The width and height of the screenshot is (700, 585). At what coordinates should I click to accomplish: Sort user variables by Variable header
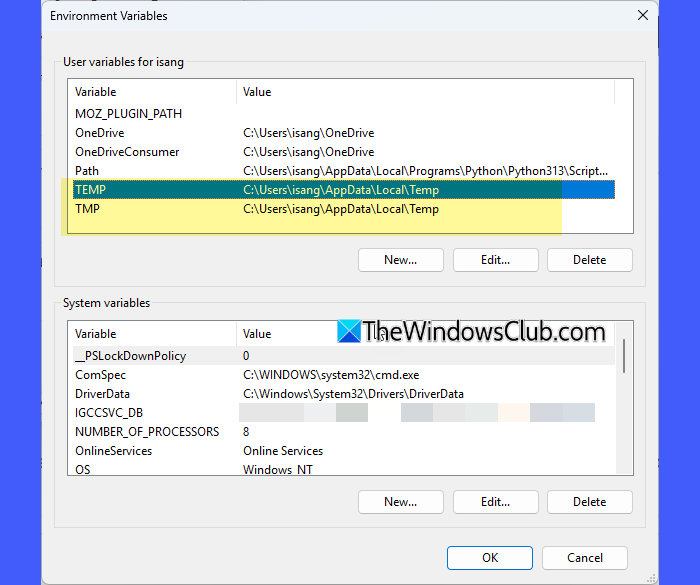click(154, 92)
